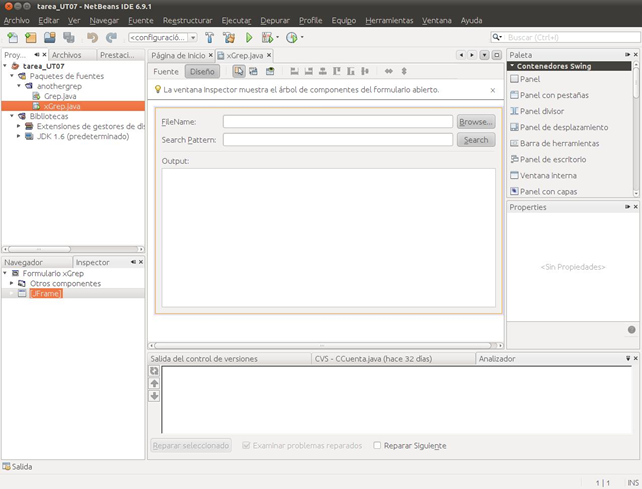Click the Salida button in status bar
The image size is (642, 489).
17,466
